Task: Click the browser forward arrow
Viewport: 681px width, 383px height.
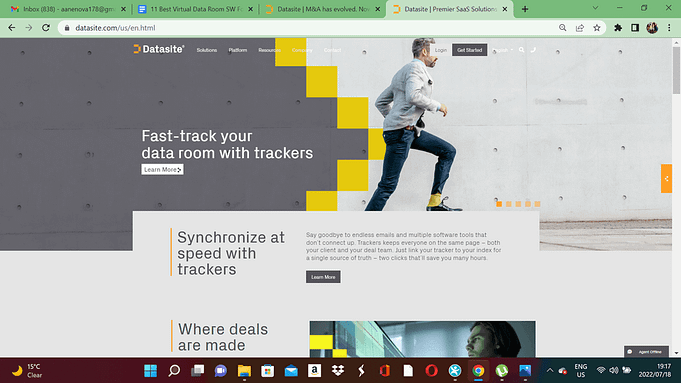Action: click(29, 28)
